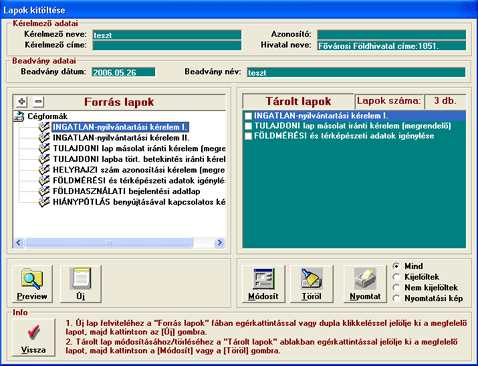Click the Beadvány név field

pyautogui.click(x=356, y=72)
